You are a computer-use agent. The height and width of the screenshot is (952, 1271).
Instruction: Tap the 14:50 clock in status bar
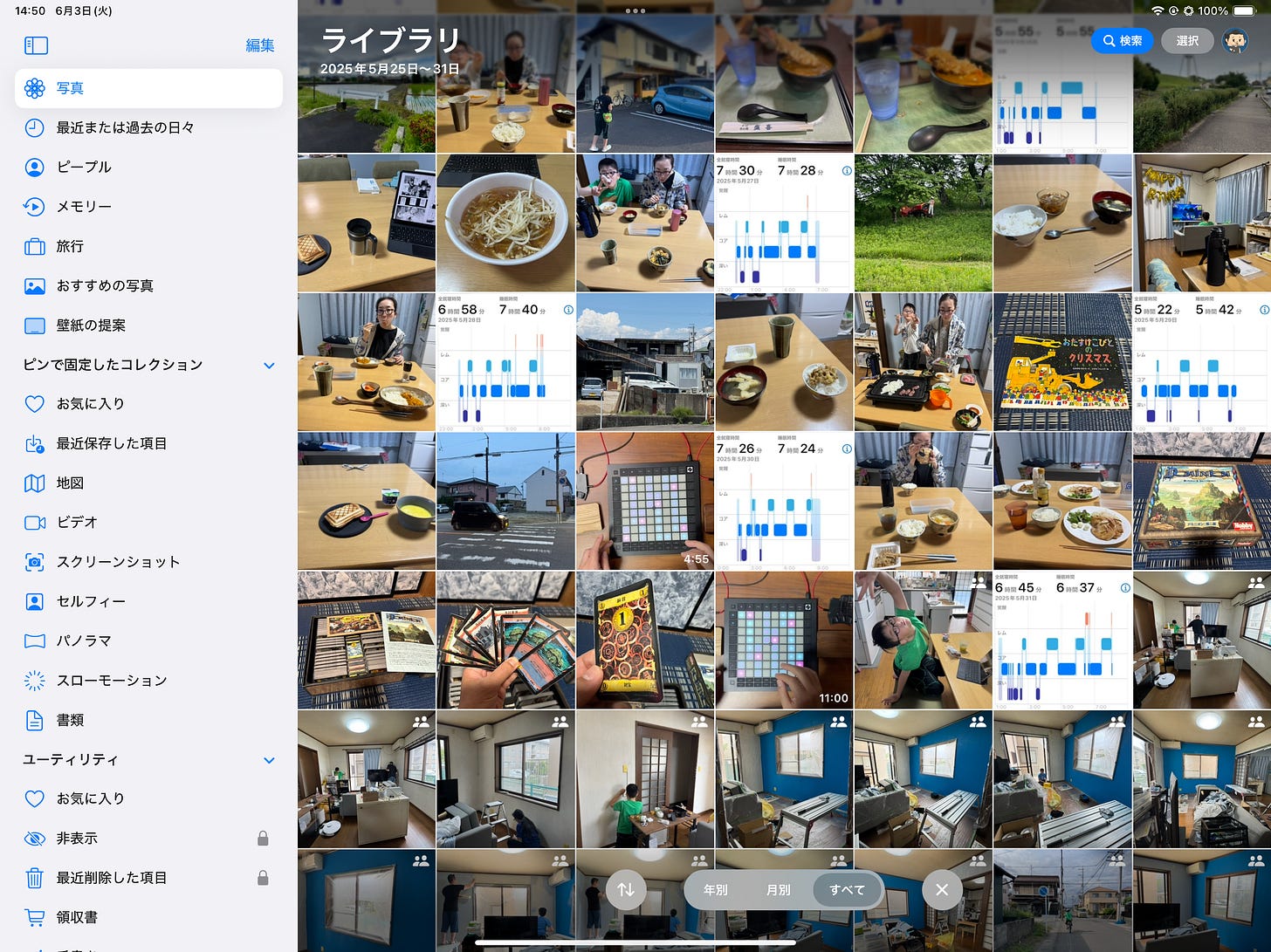pyautogui.click(x=31, y=10)
